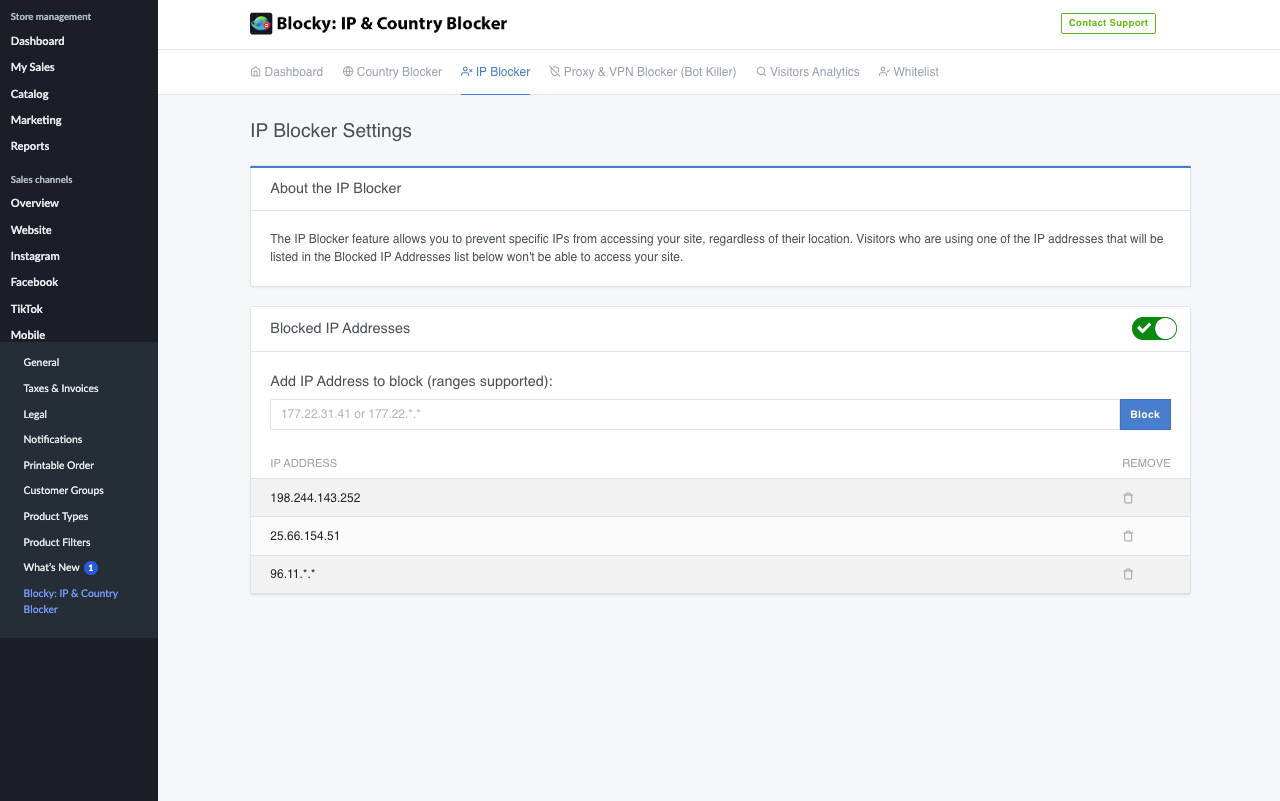Viewport: 1280px width, 801px height.
Task: Open Legal settings page
Action: point(35,414)
